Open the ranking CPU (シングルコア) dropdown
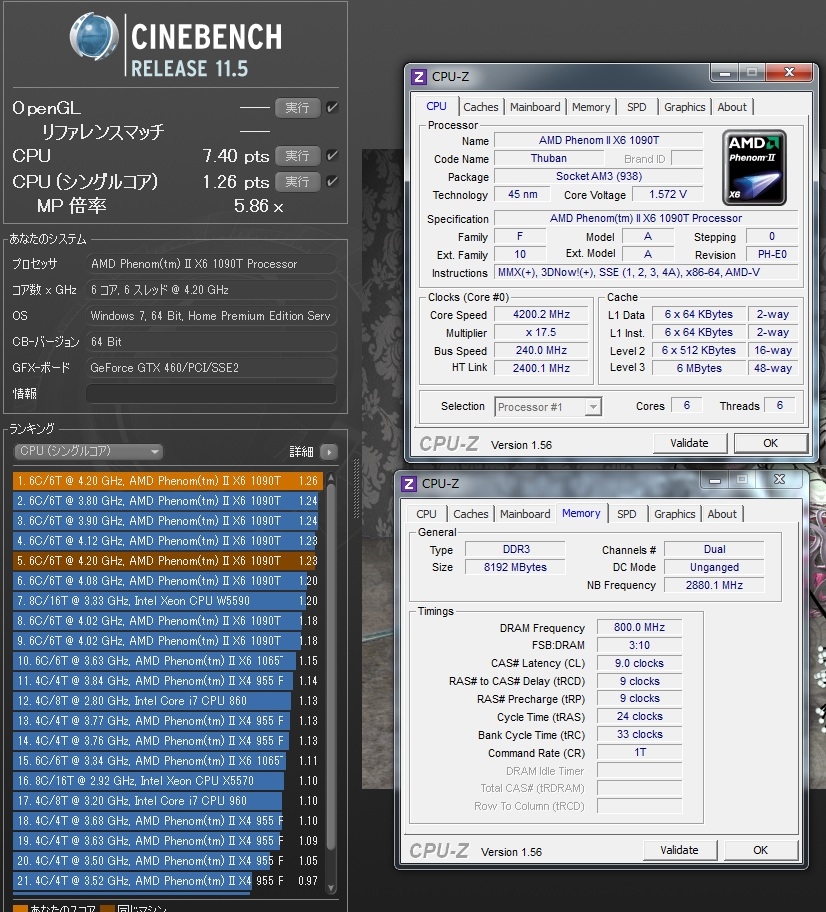Image resolution: width=826 pixels, height=912 pixels. (88, 451)
